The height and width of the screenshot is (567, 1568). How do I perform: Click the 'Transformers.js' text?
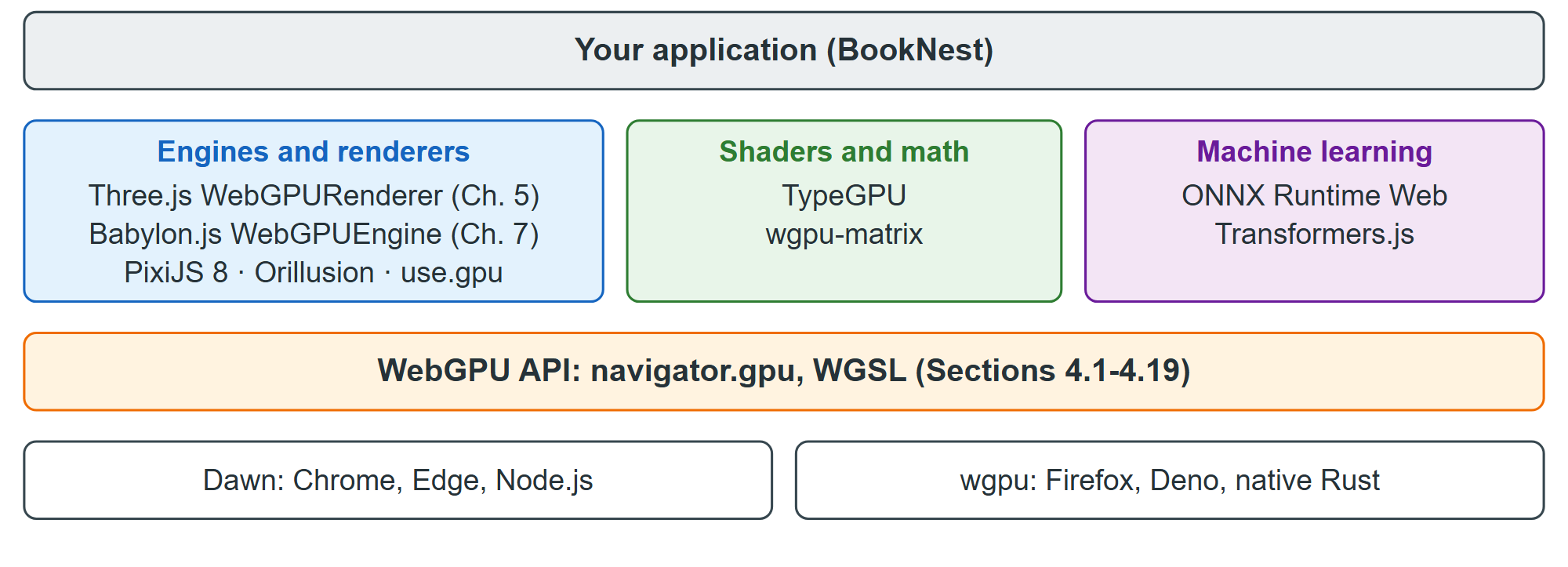pyautogui.click(x=1315, y=234)
